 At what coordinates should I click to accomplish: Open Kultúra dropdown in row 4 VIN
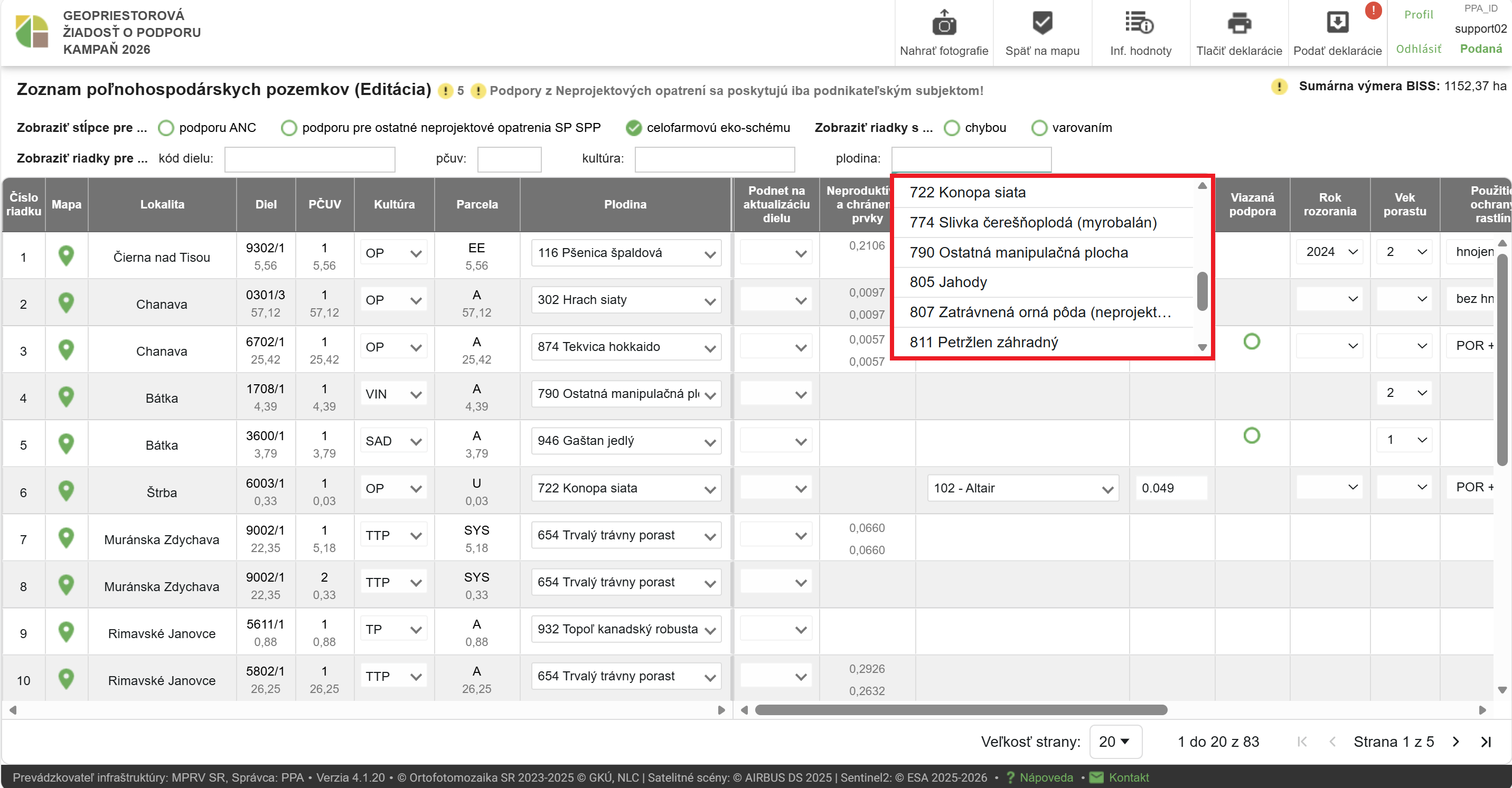(x=394, y=394)
